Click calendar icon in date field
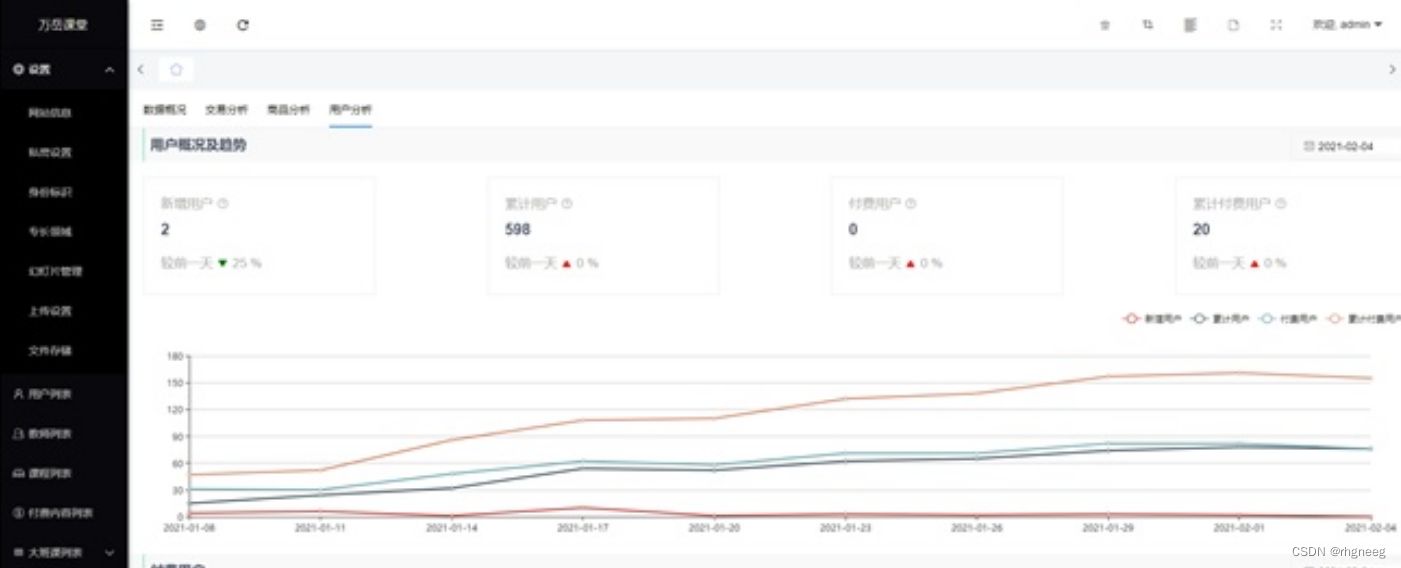This screenshot has width=1401, height=568. [1309, 146]
